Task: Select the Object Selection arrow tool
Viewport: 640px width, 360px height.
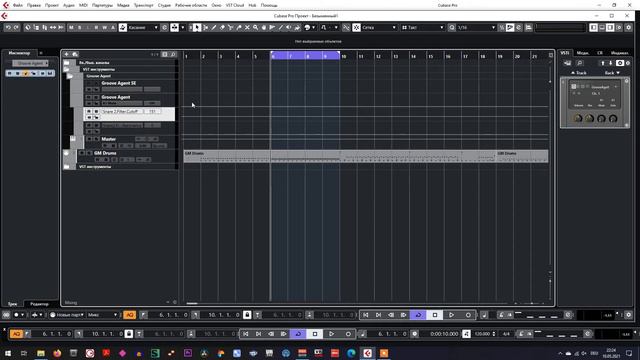Action: [x=197, y=27]
